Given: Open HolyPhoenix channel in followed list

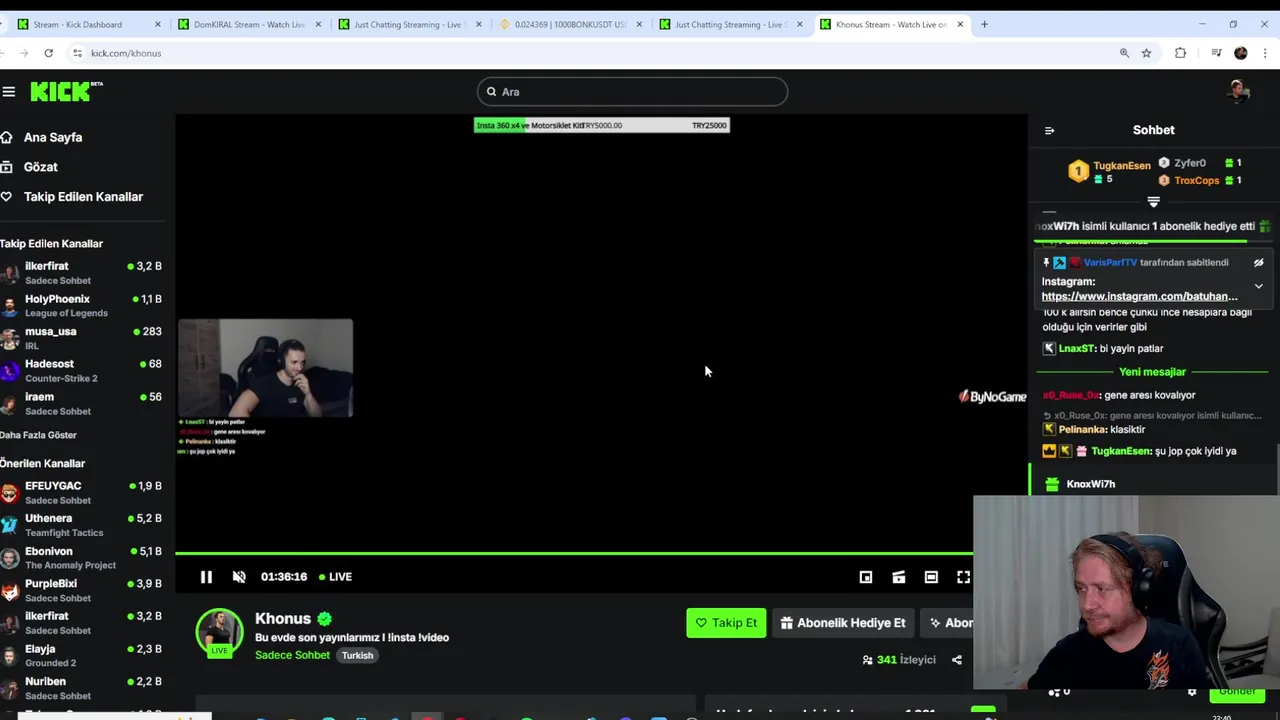Looking at the screenshot, I should click(82, 305).
